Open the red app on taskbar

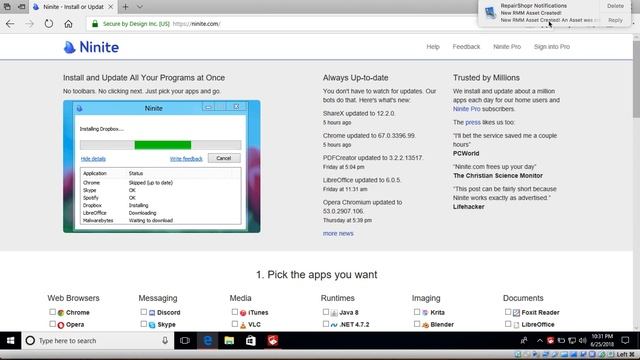[x=273, y=340]
